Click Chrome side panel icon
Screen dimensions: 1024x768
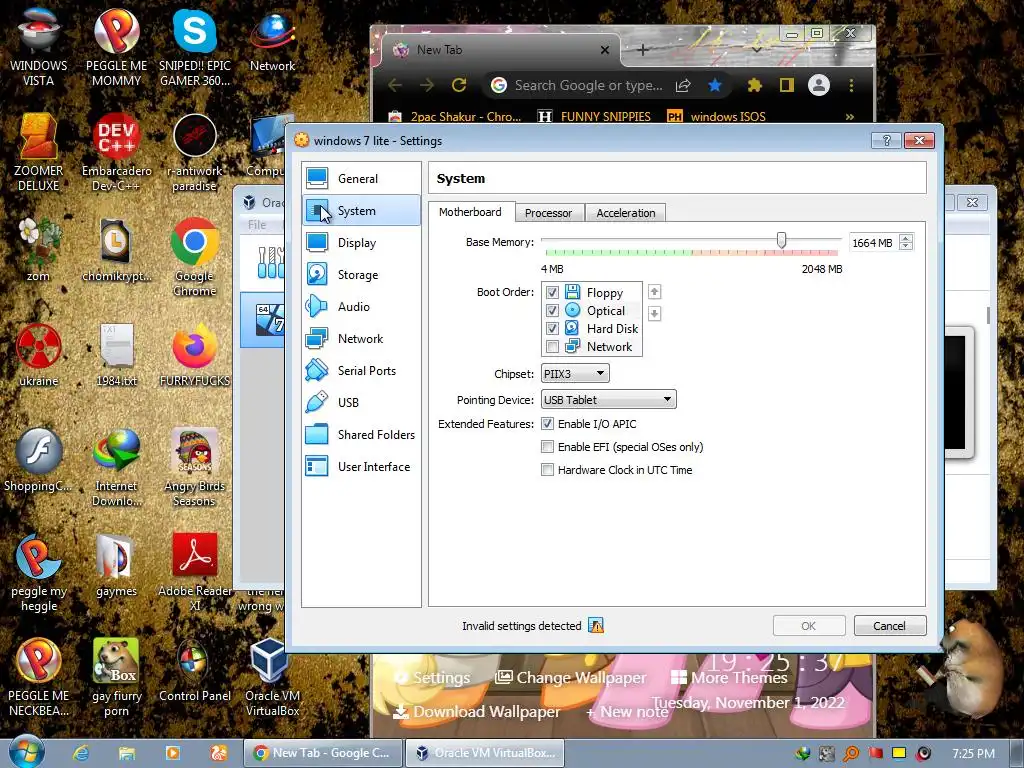tap(786, 85)
